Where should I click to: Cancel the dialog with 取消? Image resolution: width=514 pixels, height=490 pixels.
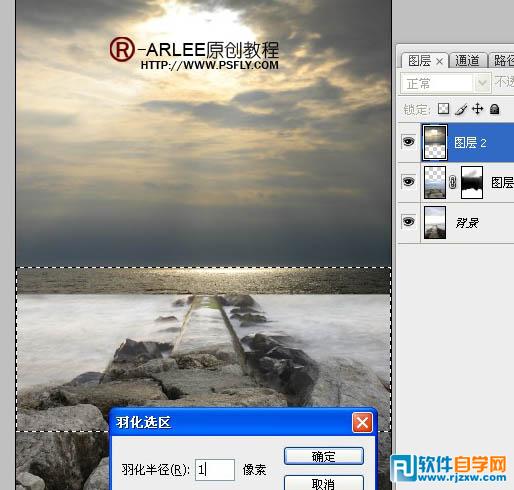[x=324, y=483]
